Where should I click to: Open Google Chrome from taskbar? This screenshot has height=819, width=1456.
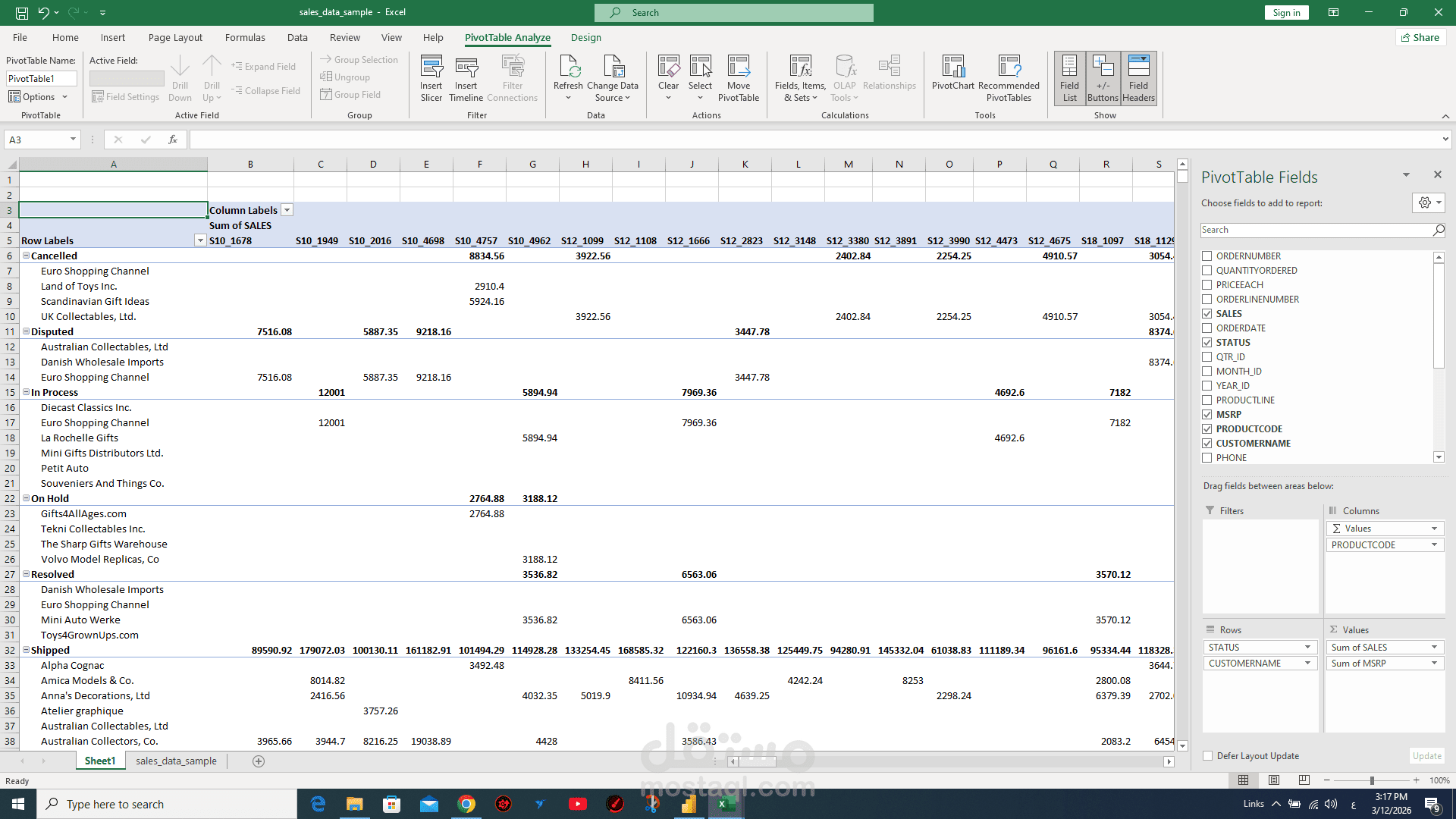point(466,804)
